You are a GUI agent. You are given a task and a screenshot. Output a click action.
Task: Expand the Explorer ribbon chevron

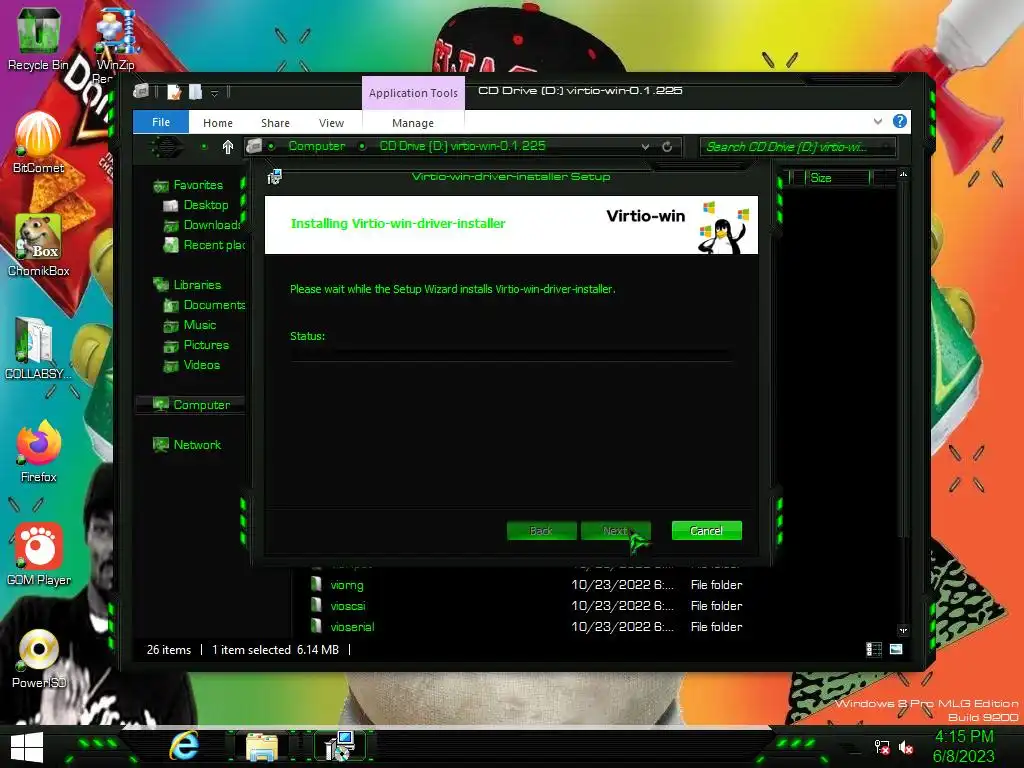coord(878,121)
